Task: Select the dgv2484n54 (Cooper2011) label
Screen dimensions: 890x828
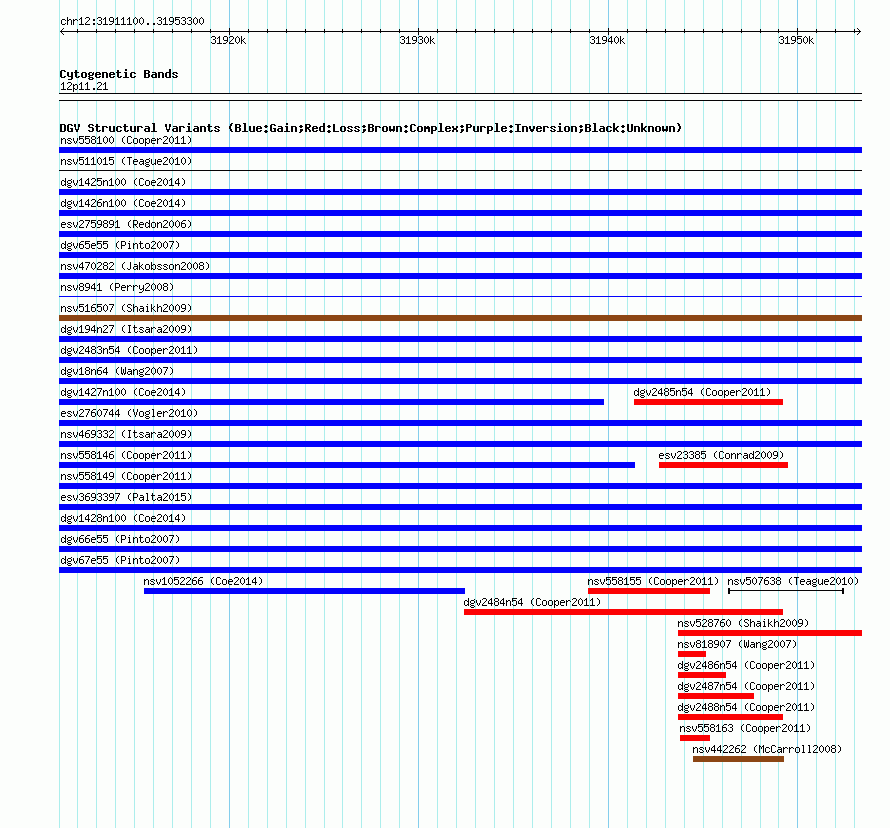Action: click(x=532, y=602)
